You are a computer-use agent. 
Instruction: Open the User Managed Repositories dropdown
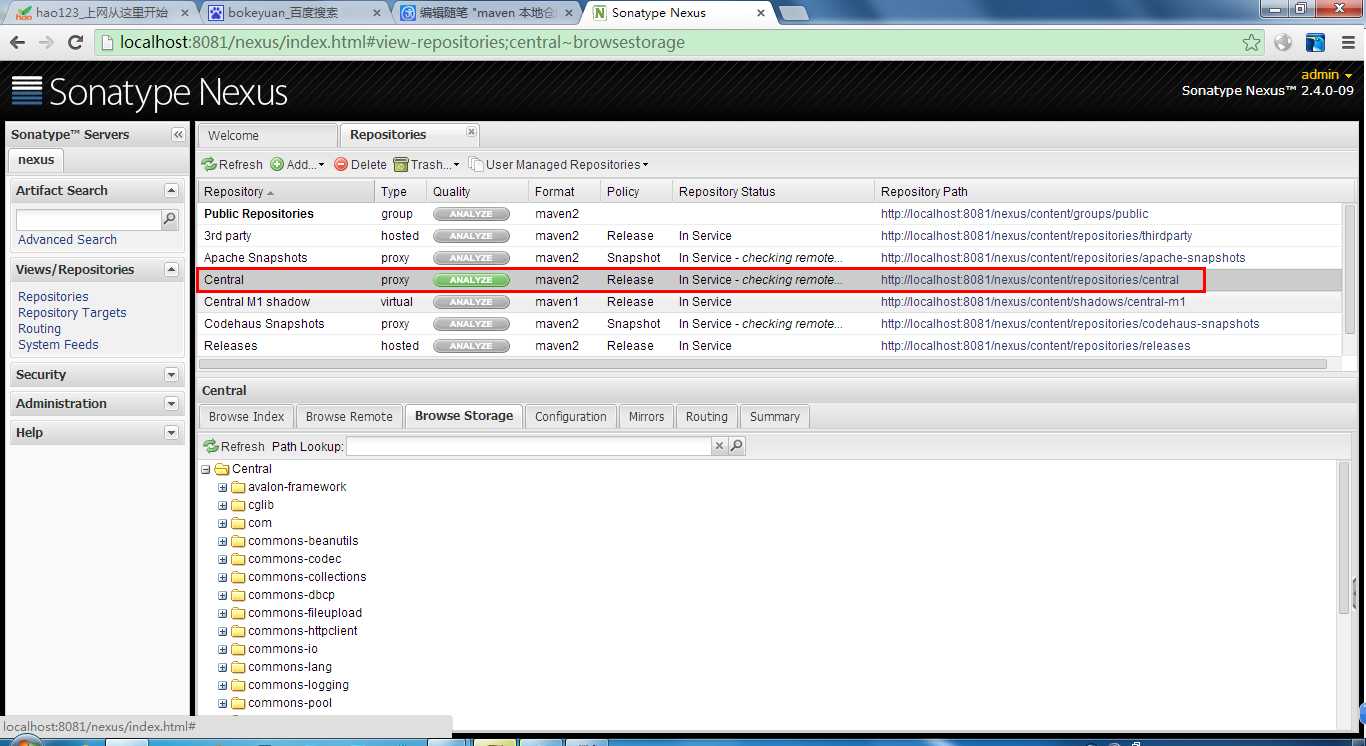(559, 165)
